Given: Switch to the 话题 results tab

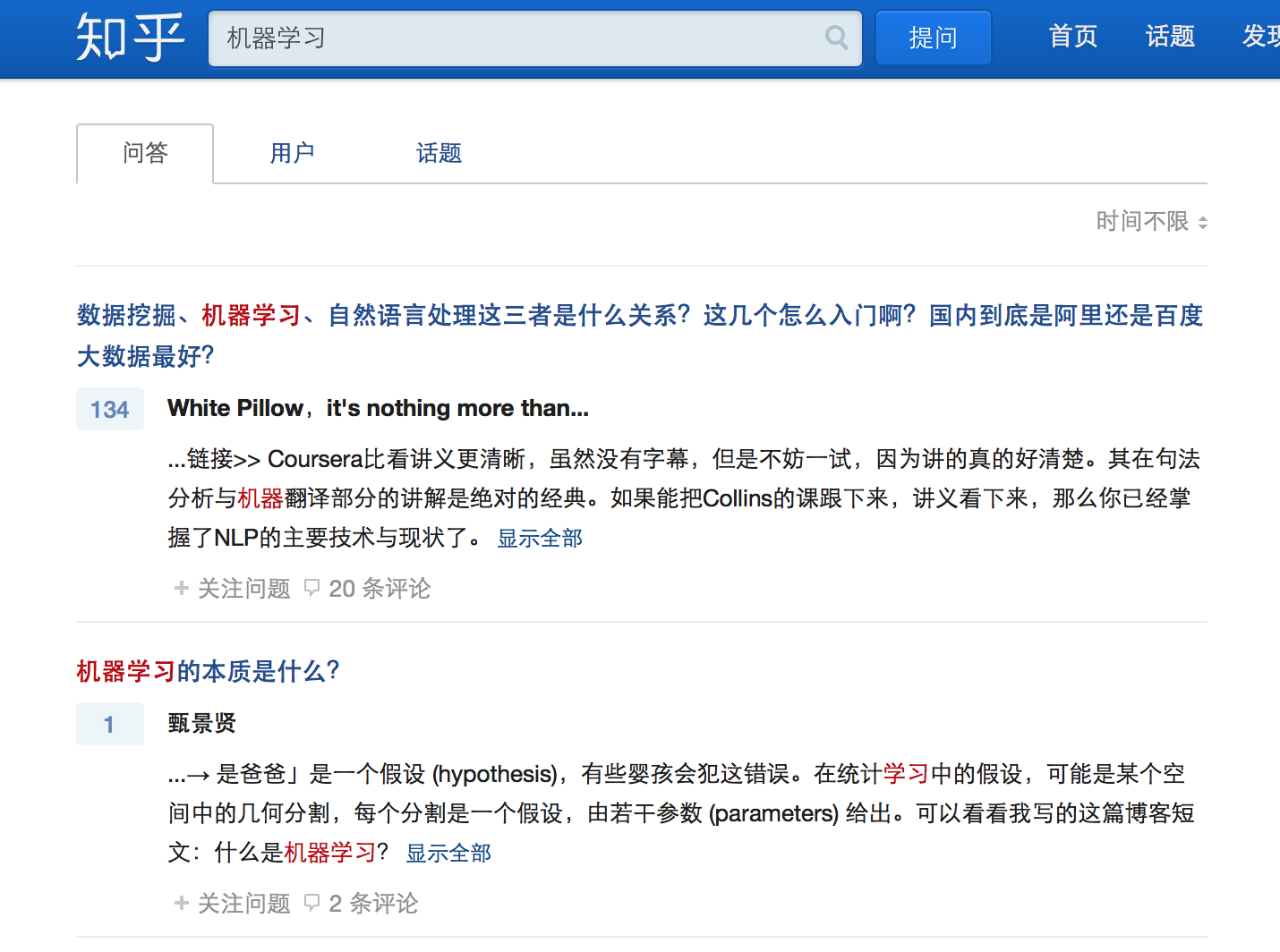Looking at the screenshot, I should pyautogui.click(x=439, y=154).
